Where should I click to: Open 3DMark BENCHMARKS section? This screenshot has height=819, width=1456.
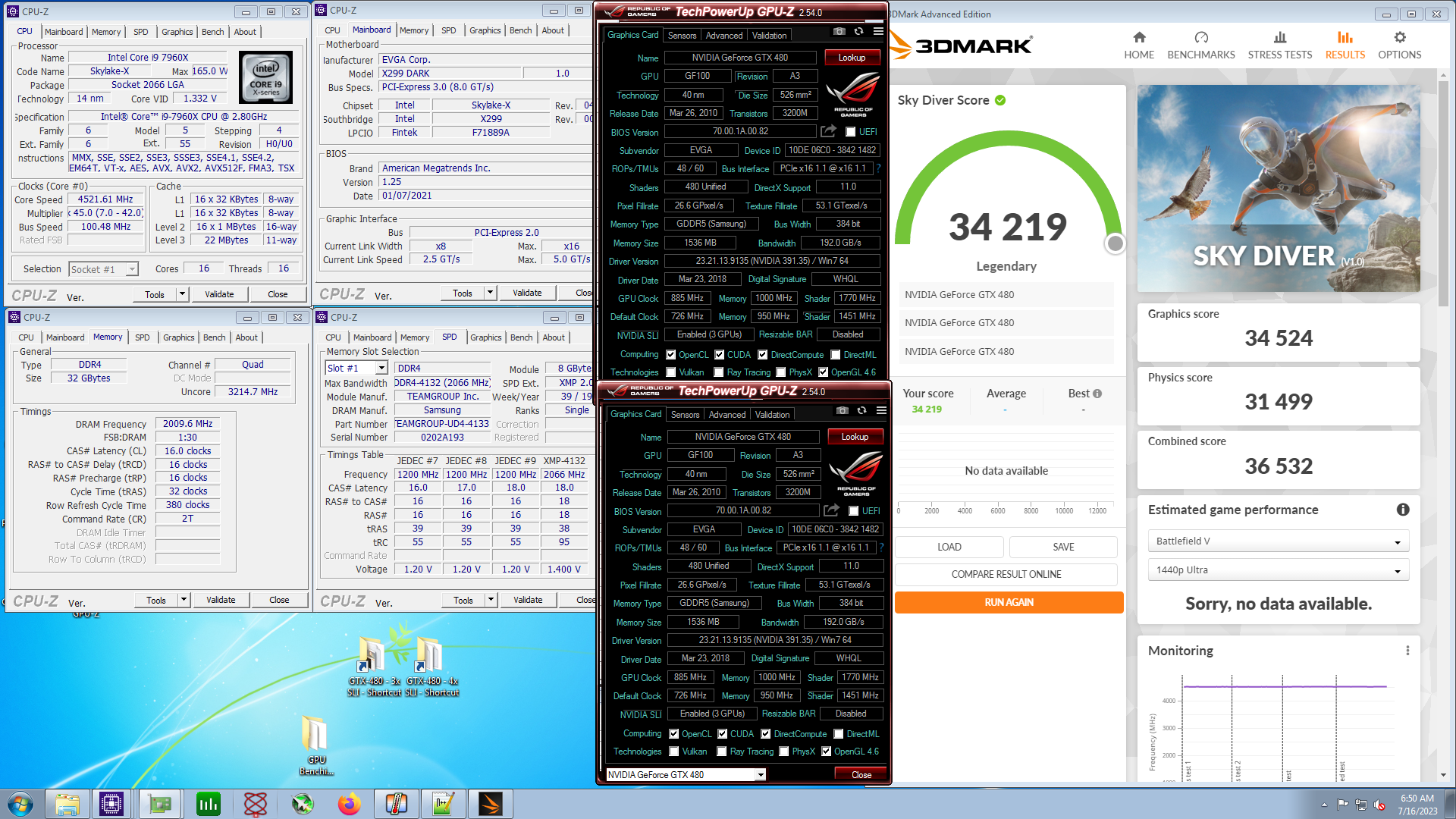point(1201,45)
